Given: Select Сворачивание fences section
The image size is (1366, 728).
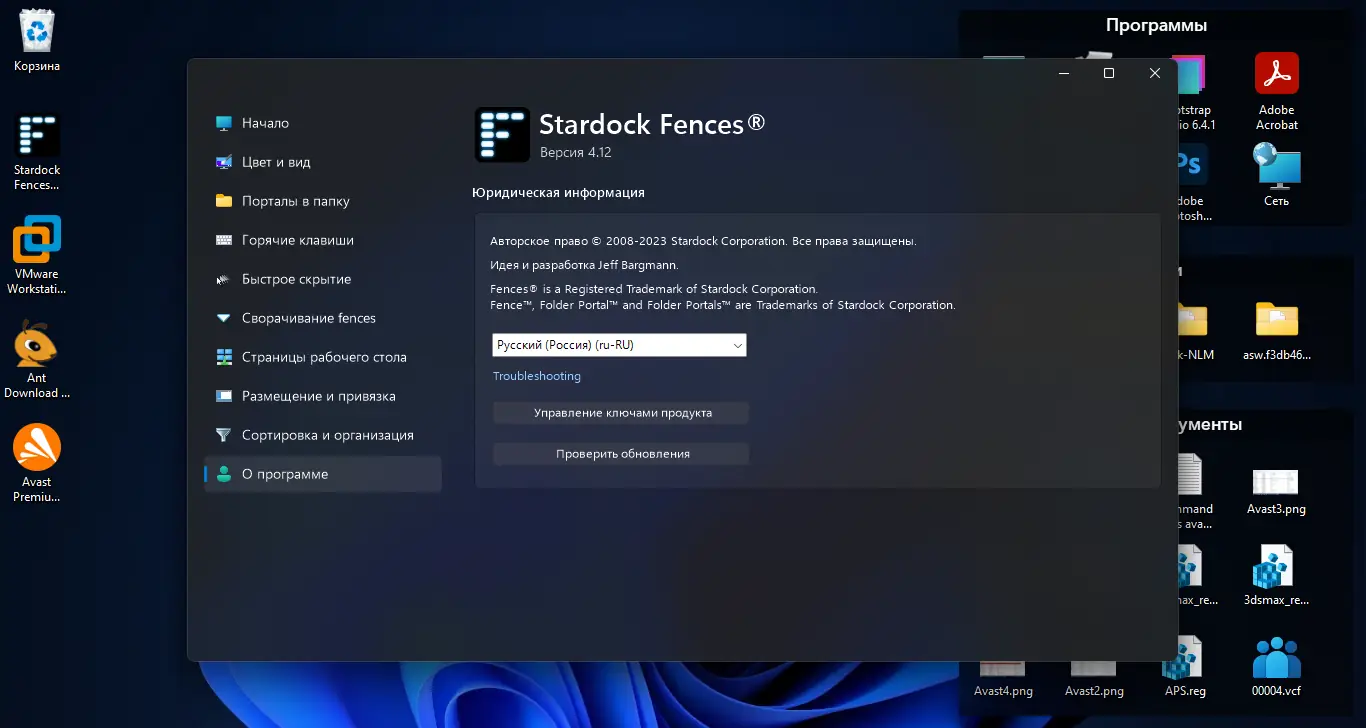Looking at the screenshot, I should coord(322,318).
